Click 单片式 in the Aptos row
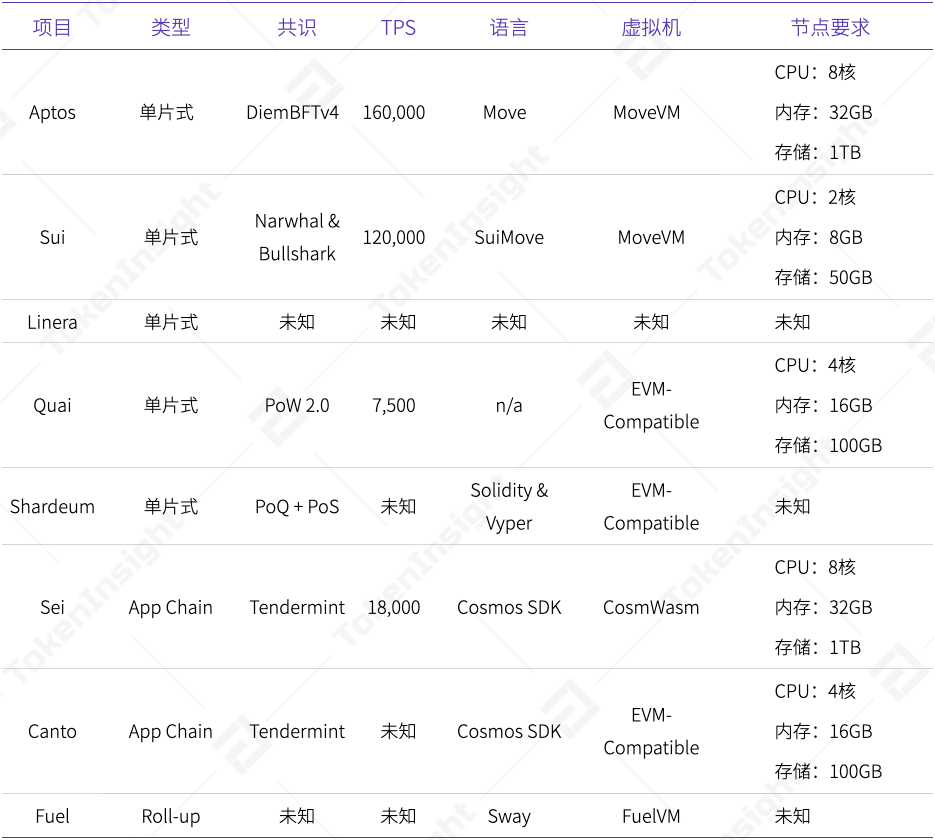Image resolution: width=935 pixels, height=840 pixels. point(166,113)
